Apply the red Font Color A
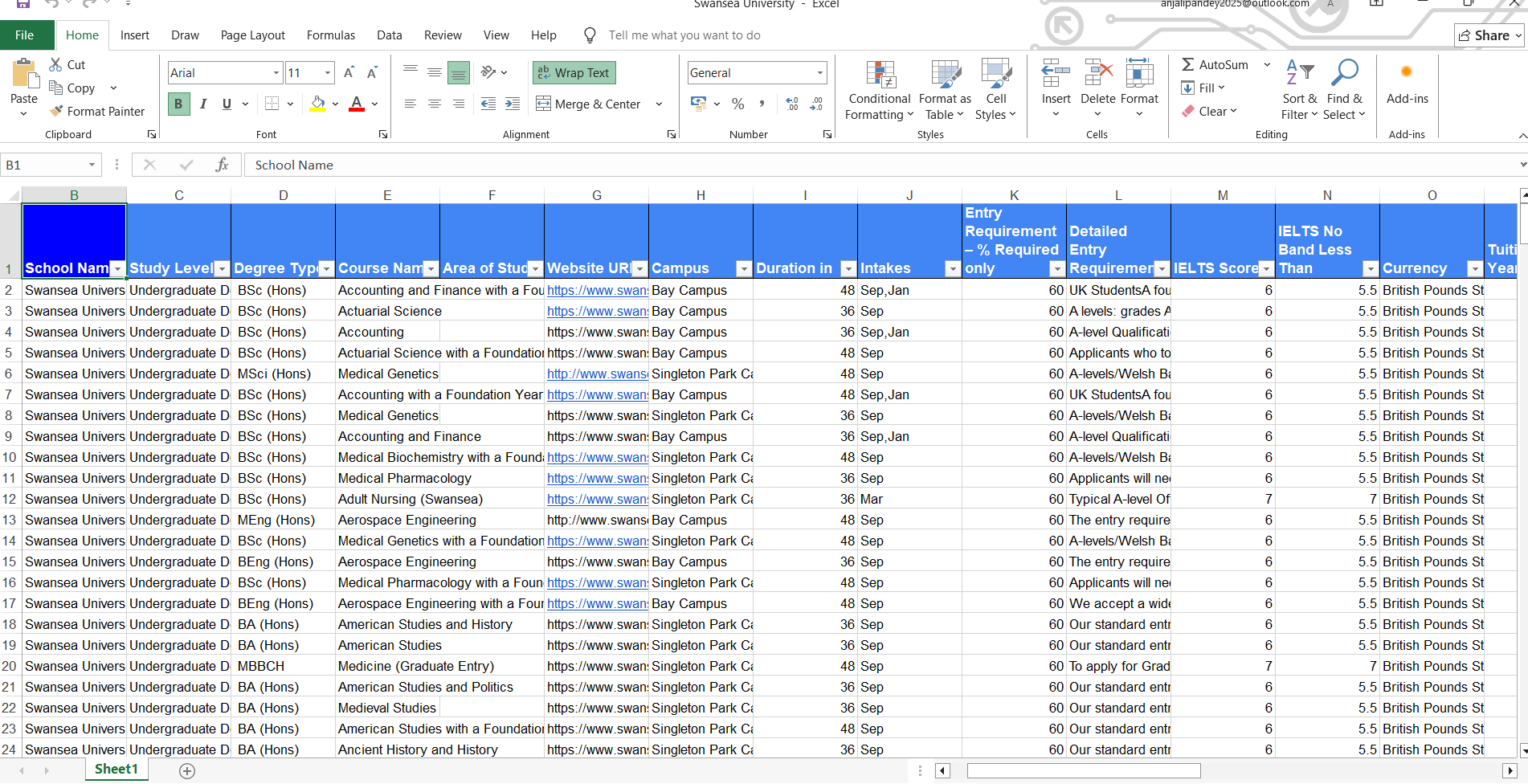The image size is (1528, 784). click(357, 104)
